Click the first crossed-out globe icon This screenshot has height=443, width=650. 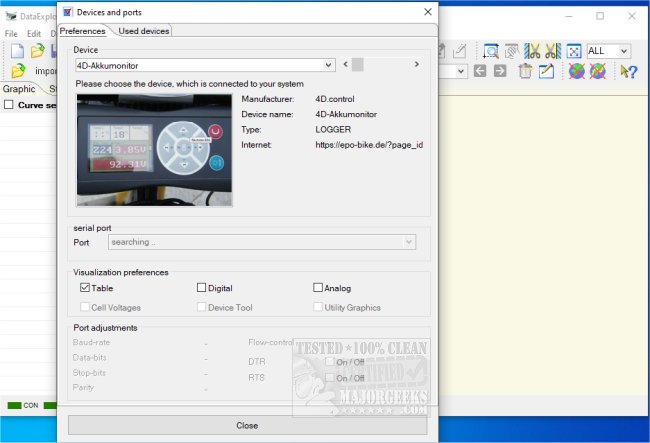(577, 71)
